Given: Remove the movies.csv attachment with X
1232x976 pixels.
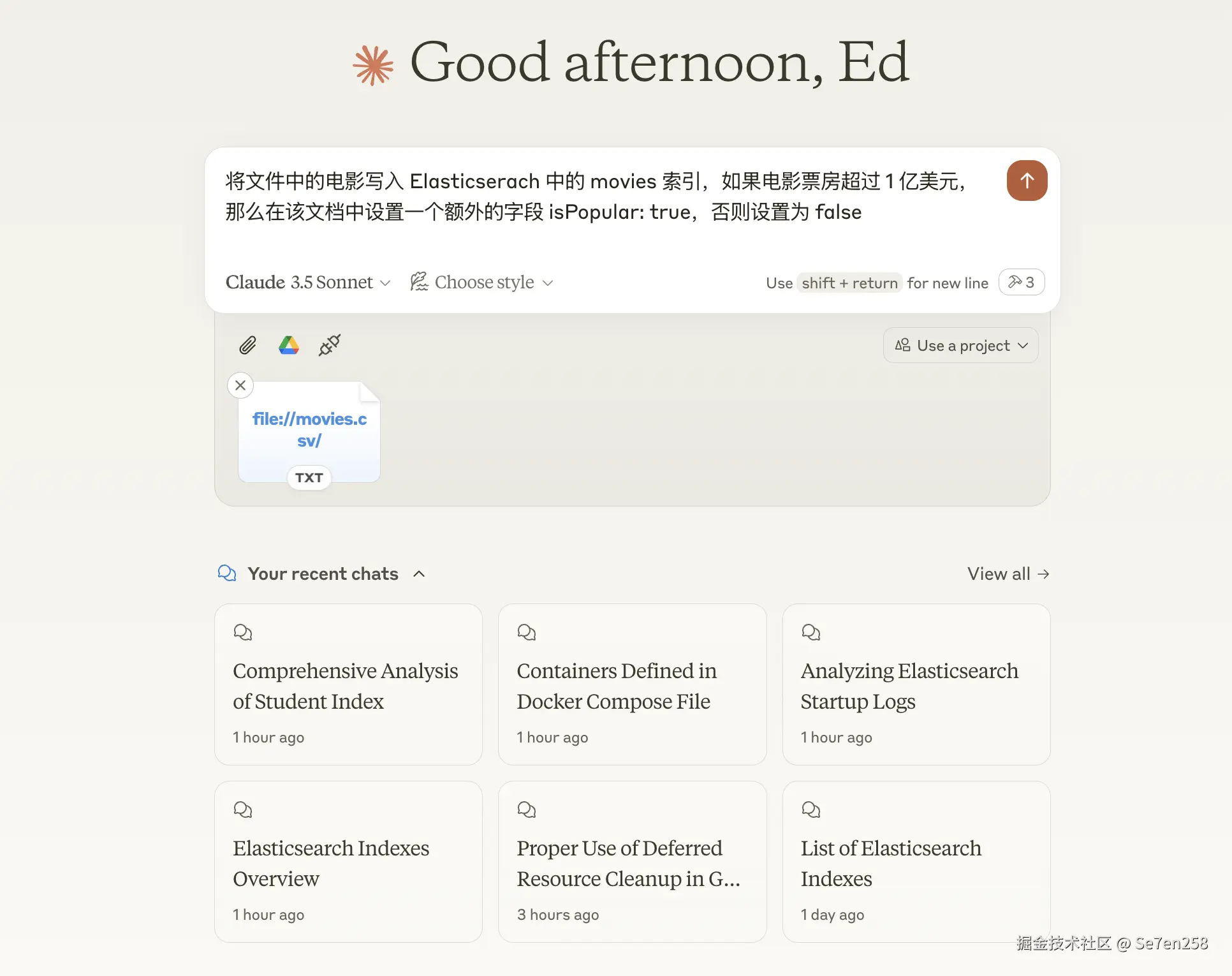Looking at the screenshot, I should tap(240, 385).
